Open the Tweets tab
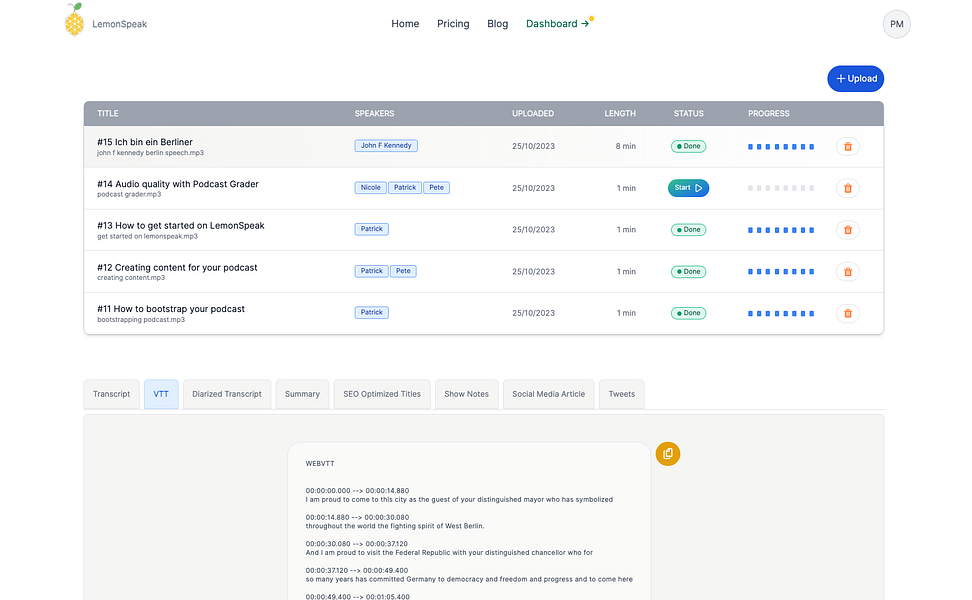 coord(622,394)
